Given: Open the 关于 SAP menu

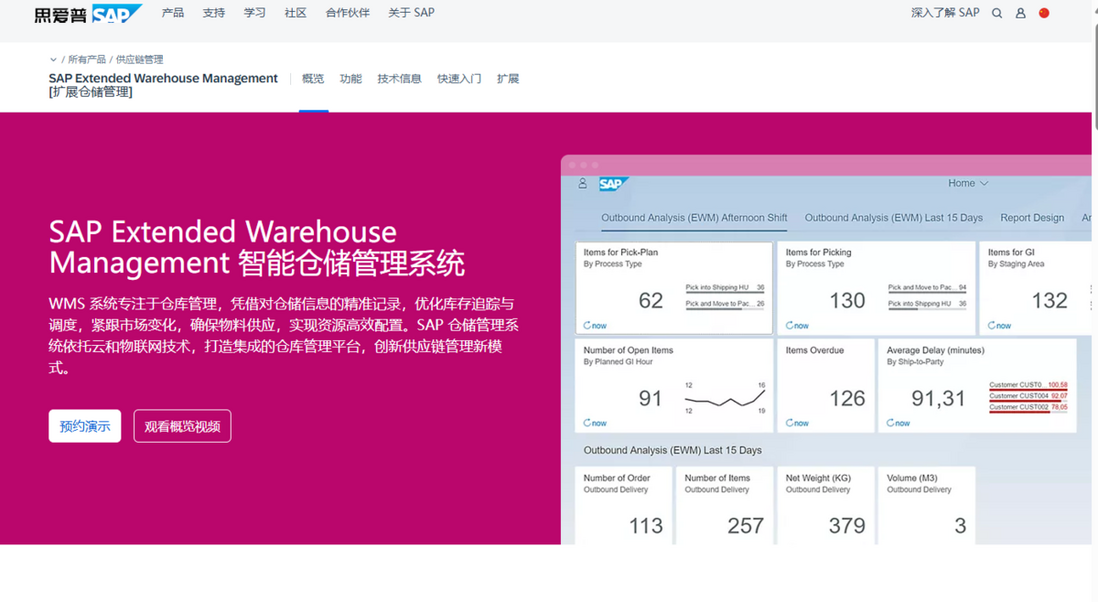Looking at the screenshot, I should point(411,13).
